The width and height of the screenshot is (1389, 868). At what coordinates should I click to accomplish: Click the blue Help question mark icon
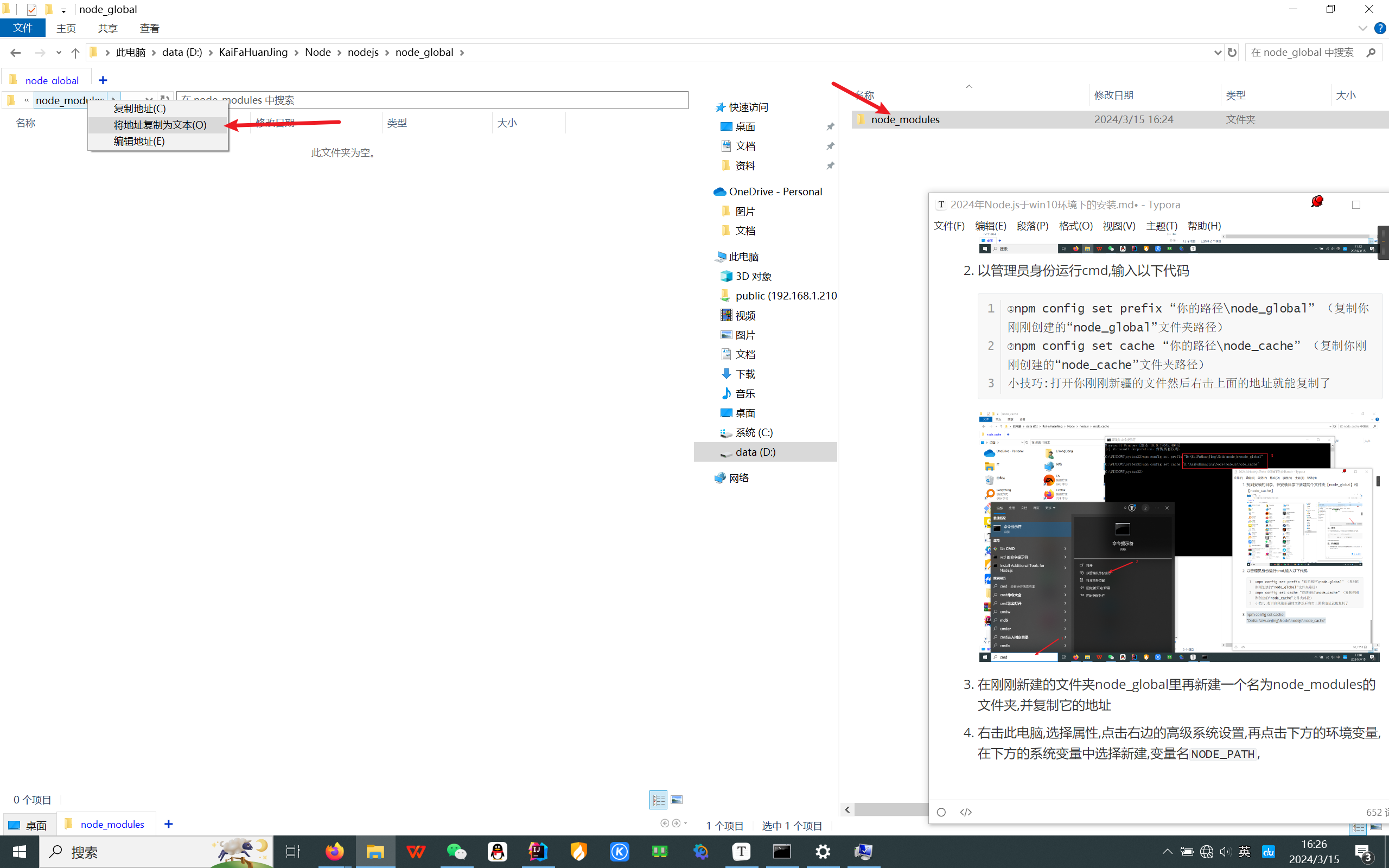1380,28
